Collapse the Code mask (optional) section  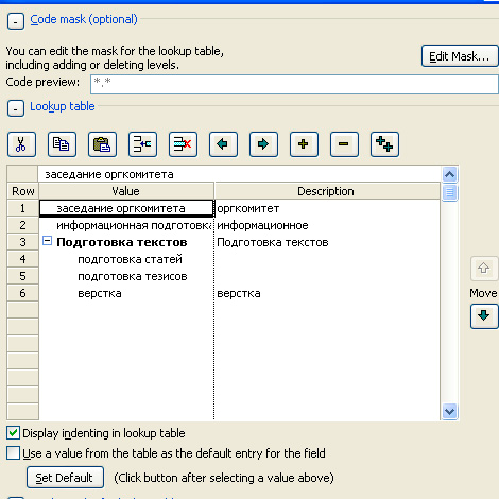pos(15,22)
